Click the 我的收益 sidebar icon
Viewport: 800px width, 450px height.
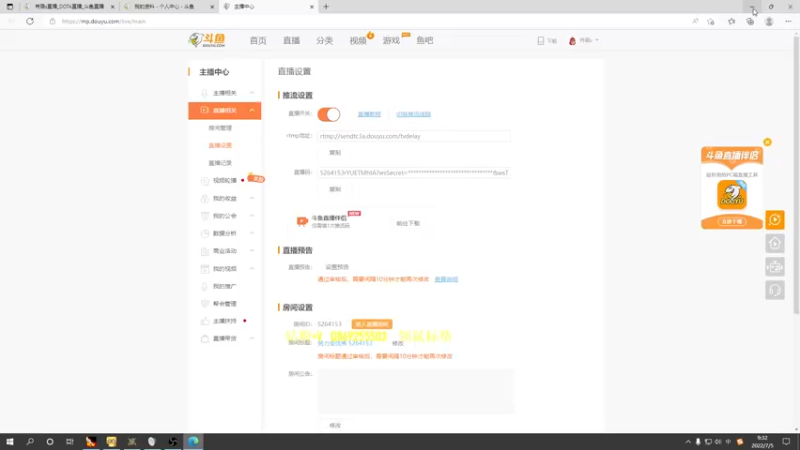[x=205, y=198]
